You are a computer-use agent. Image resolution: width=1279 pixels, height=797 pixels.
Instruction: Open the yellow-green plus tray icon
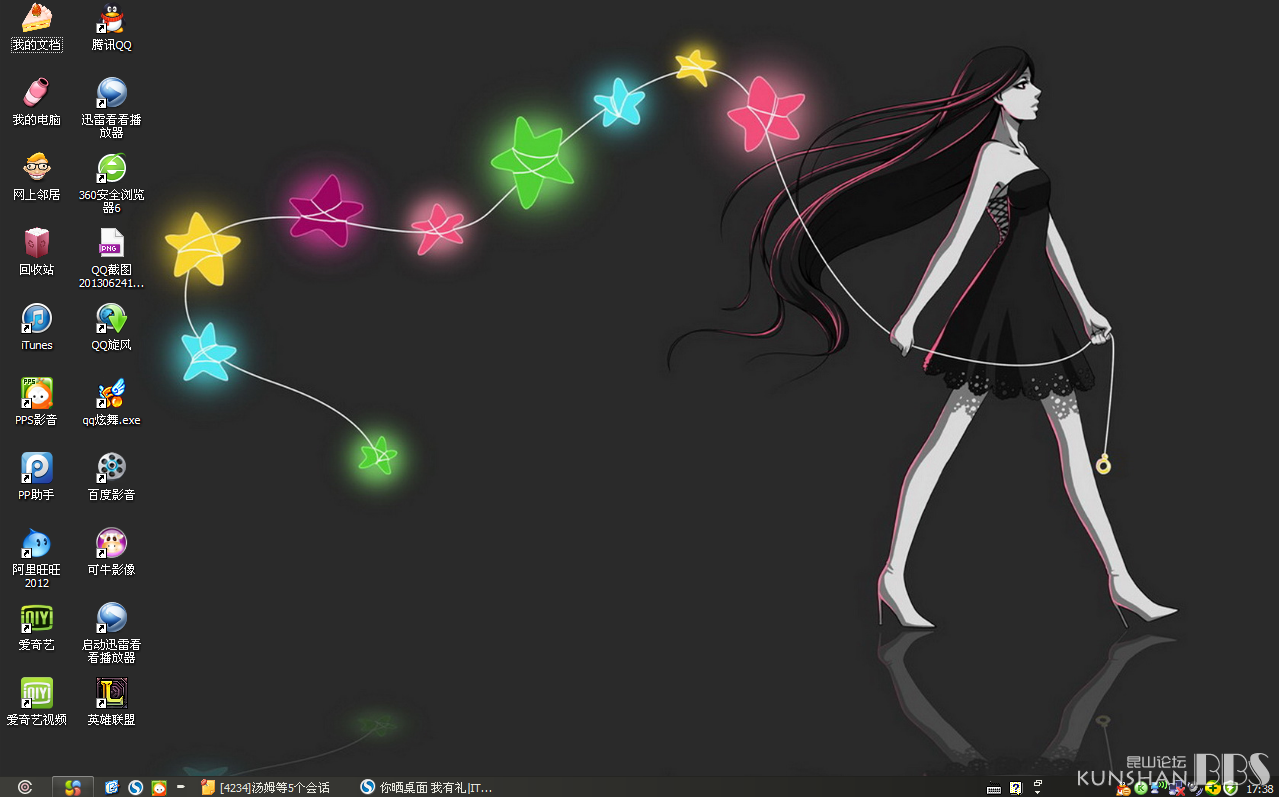[1212, 788]
